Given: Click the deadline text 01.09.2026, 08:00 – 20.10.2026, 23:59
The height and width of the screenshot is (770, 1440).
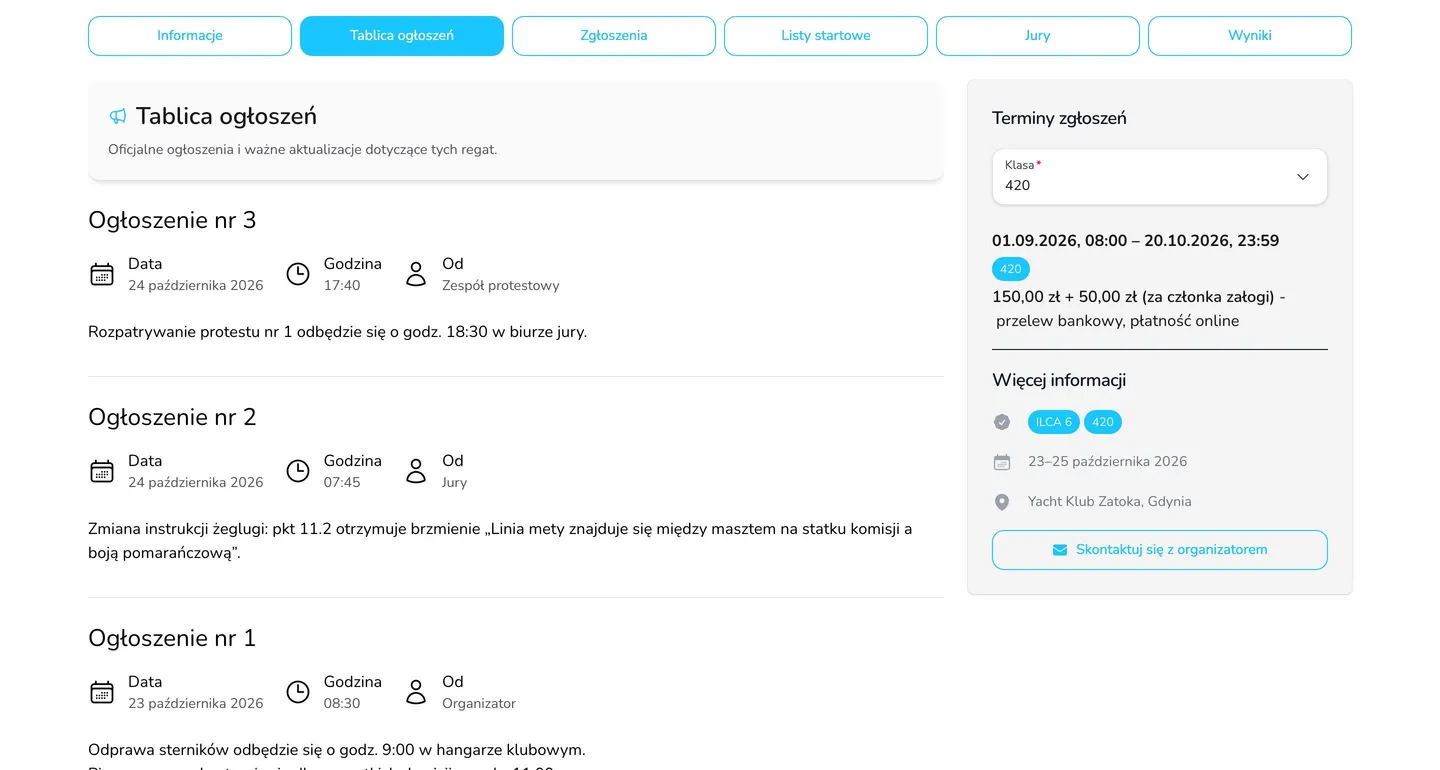Looking at the screenshot, I should pos(1135,241).
